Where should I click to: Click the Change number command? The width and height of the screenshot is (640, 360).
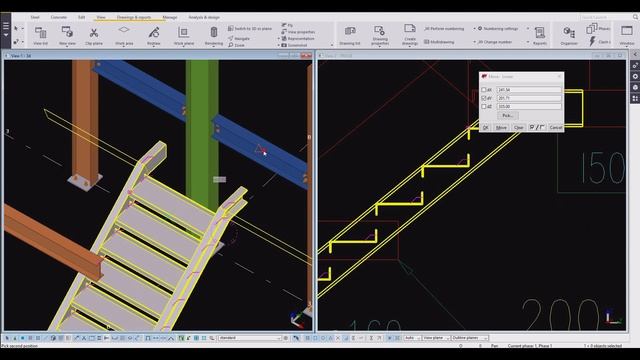pos(495,42)
